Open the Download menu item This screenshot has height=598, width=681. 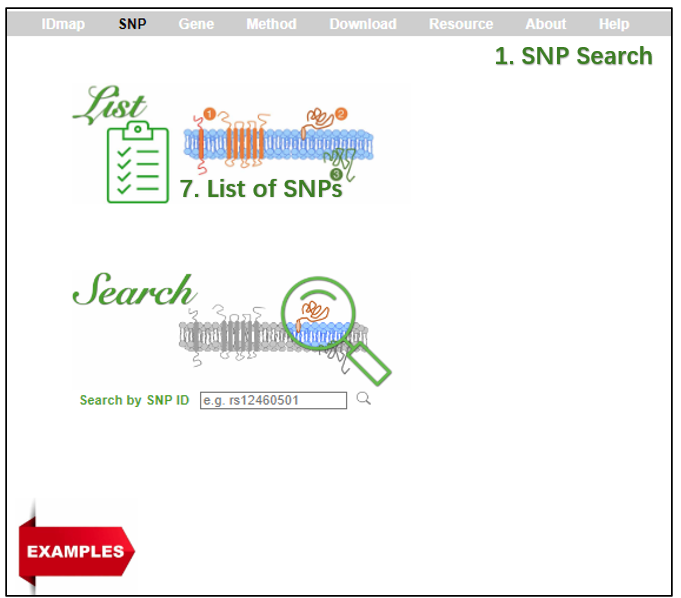(362, 24)
